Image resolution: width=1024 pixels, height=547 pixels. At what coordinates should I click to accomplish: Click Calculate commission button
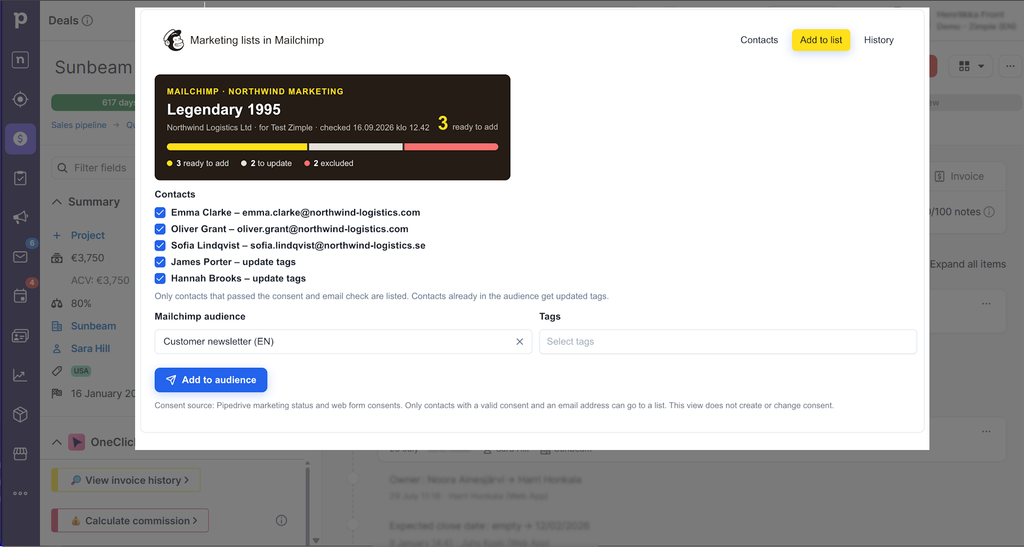tap(130, 520)
